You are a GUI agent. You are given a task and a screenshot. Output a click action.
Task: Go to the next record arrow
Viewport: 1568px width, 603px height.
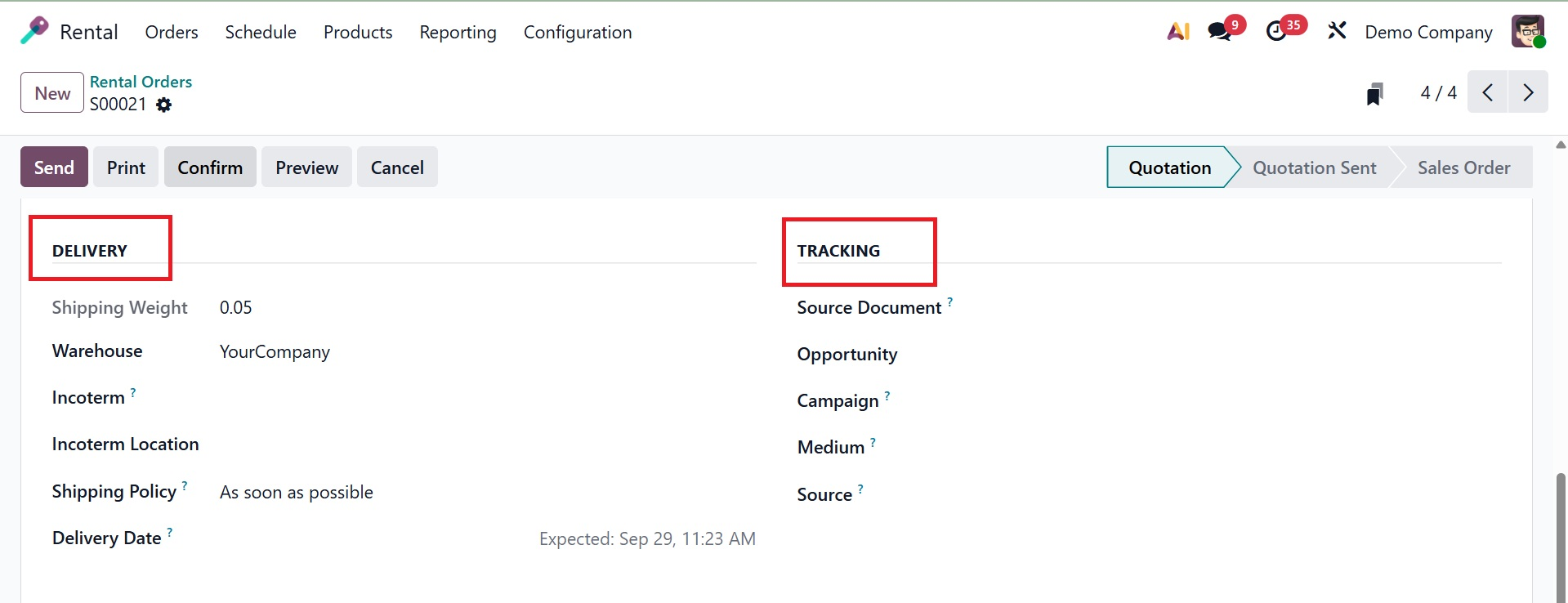(1528, 92)
